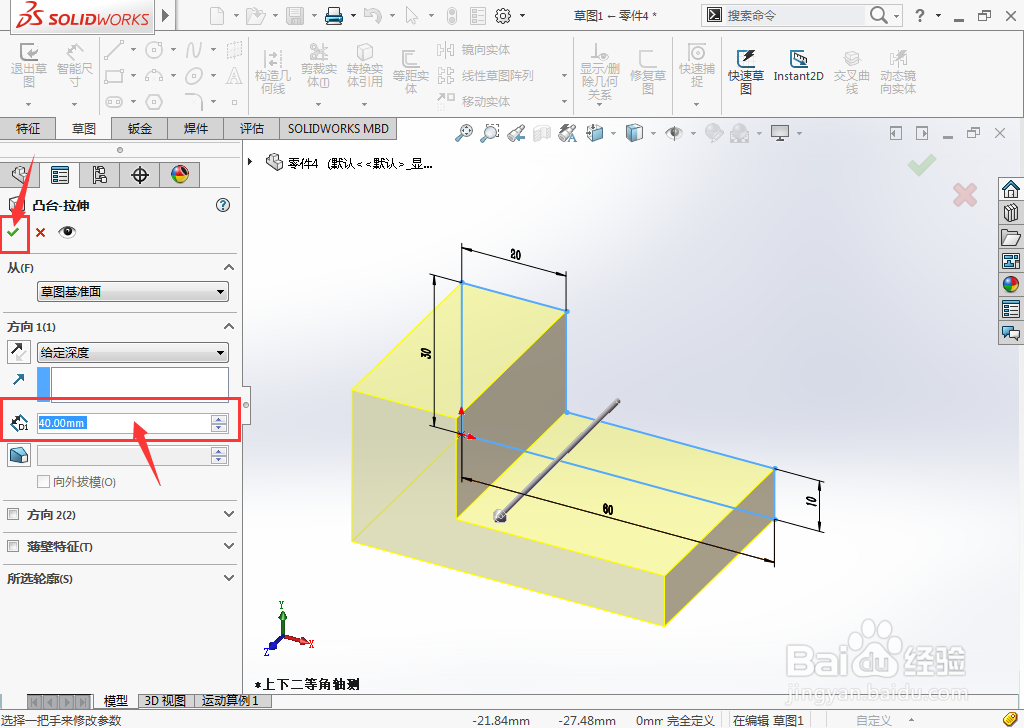Click the draft on/off icon
1024x728 pixels.
(x=19, y=454)
